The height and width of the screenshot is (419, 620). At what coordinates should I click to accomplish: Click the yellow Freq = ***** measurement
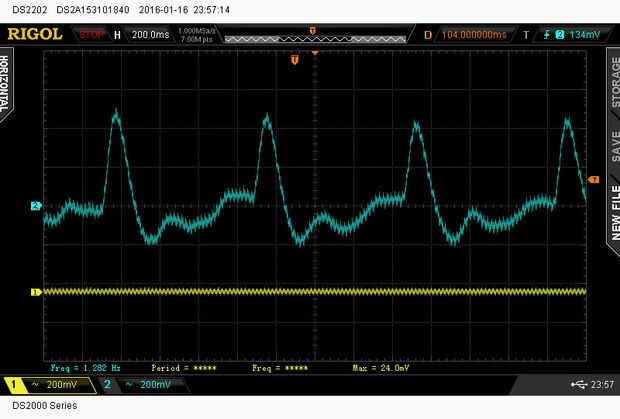(x=280, y=368)
